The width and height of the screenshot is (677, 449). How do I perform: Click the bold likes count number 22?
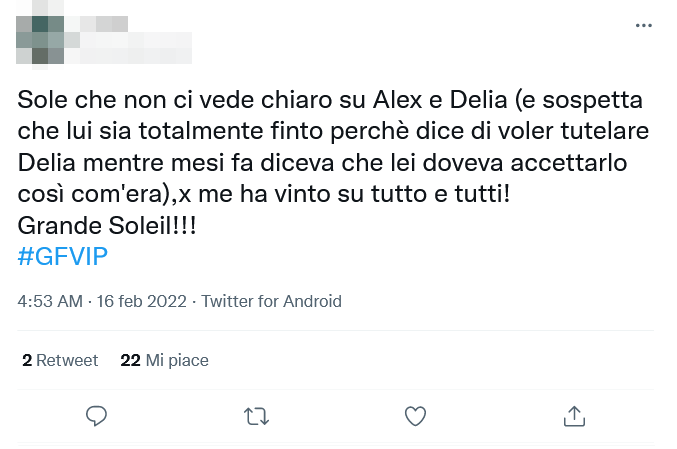(130, 360)
